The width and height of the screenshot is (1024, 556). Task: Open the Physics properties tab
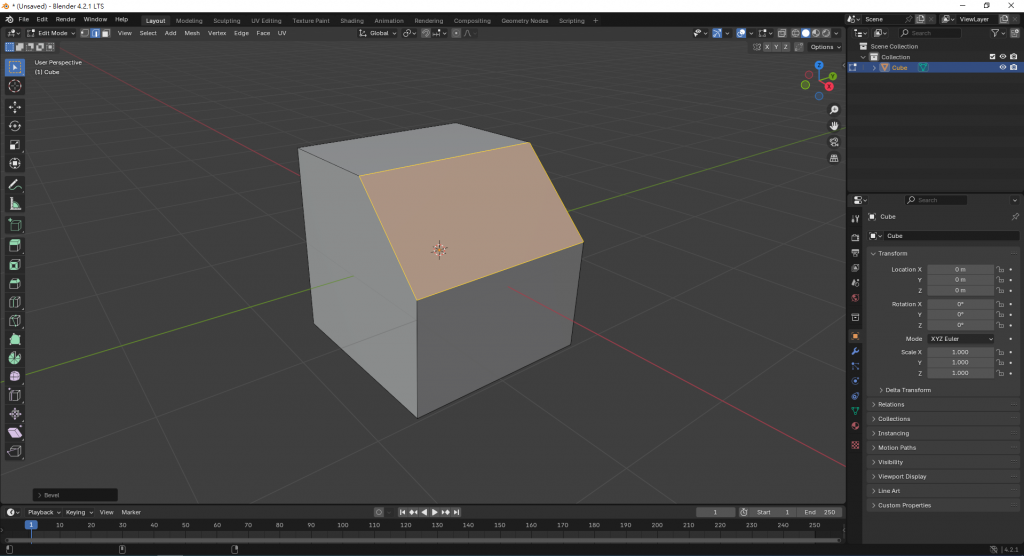855,381
